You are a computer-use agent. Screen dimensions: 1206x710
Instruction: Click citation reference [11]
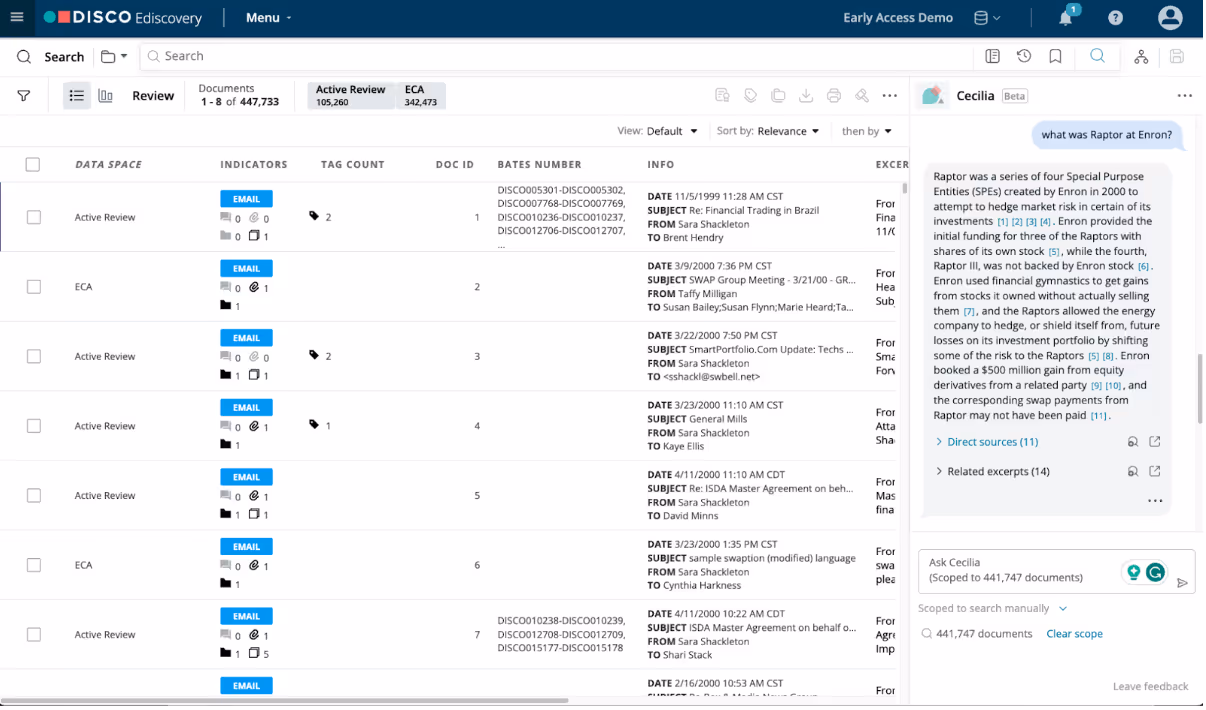click(x=1099, y=416)
